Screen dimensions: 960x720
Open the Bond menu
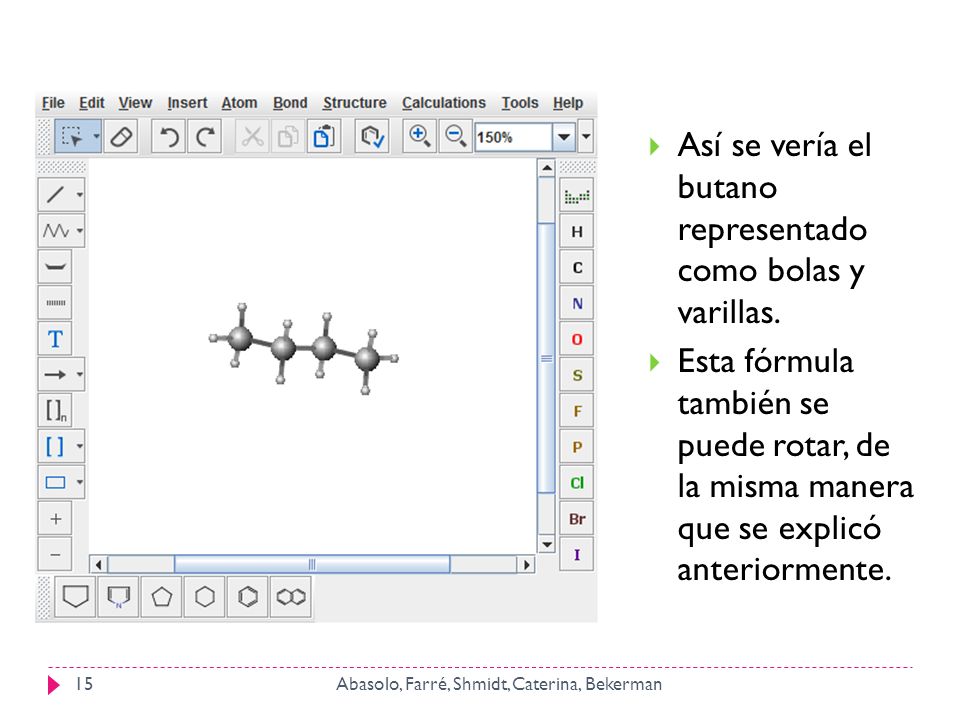point(290,103)
